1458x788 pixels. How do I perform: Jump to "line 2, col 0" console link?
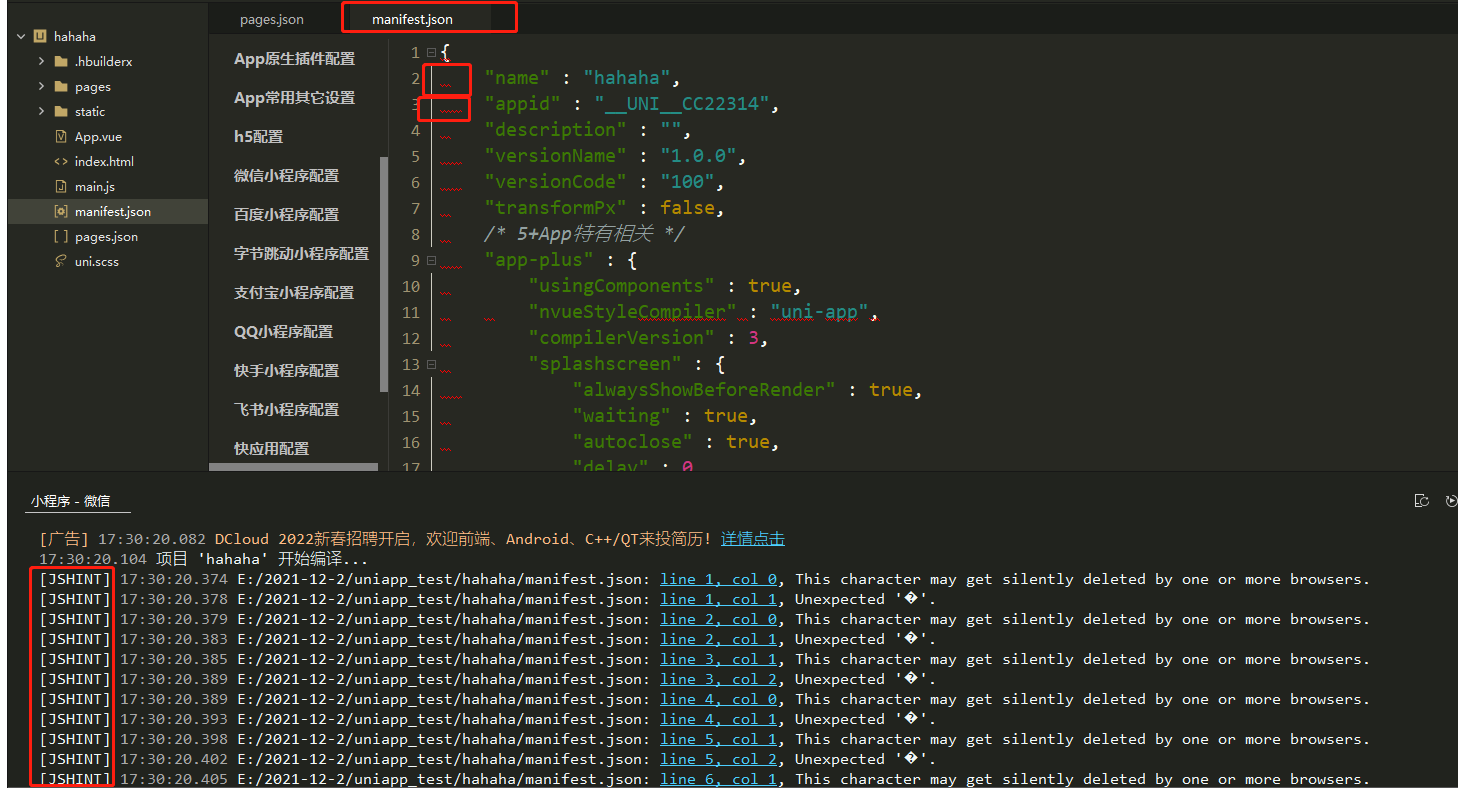point(718,619)
